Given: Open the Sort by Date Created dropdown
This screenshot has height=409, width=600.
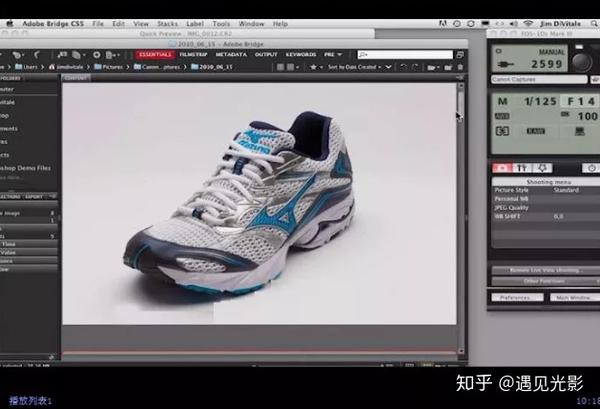Looking at the screenshot, I should (x=357, y=66).
